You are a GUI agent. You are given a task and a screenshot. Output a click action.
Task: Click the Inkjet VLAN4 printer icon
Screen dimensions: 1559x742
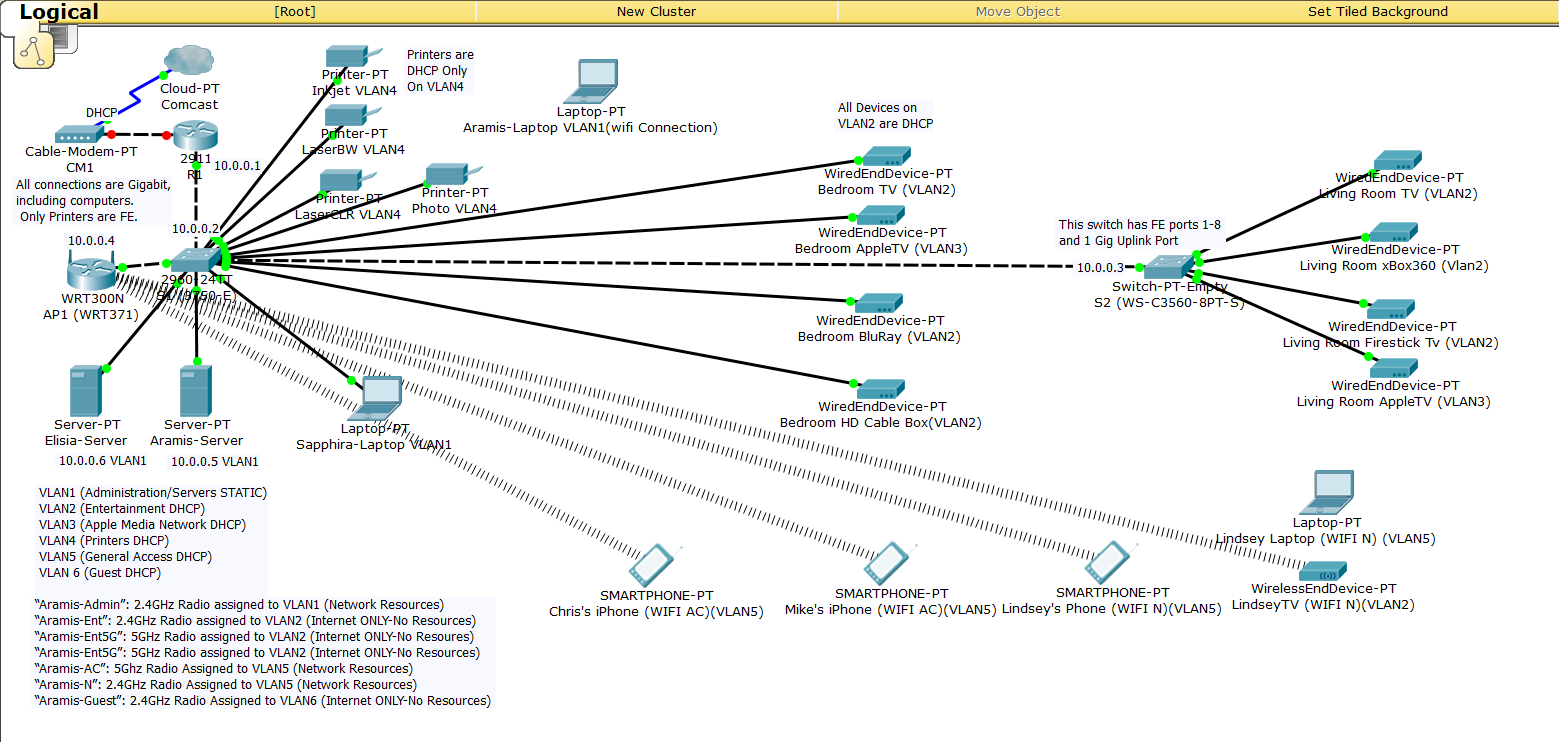347,56
